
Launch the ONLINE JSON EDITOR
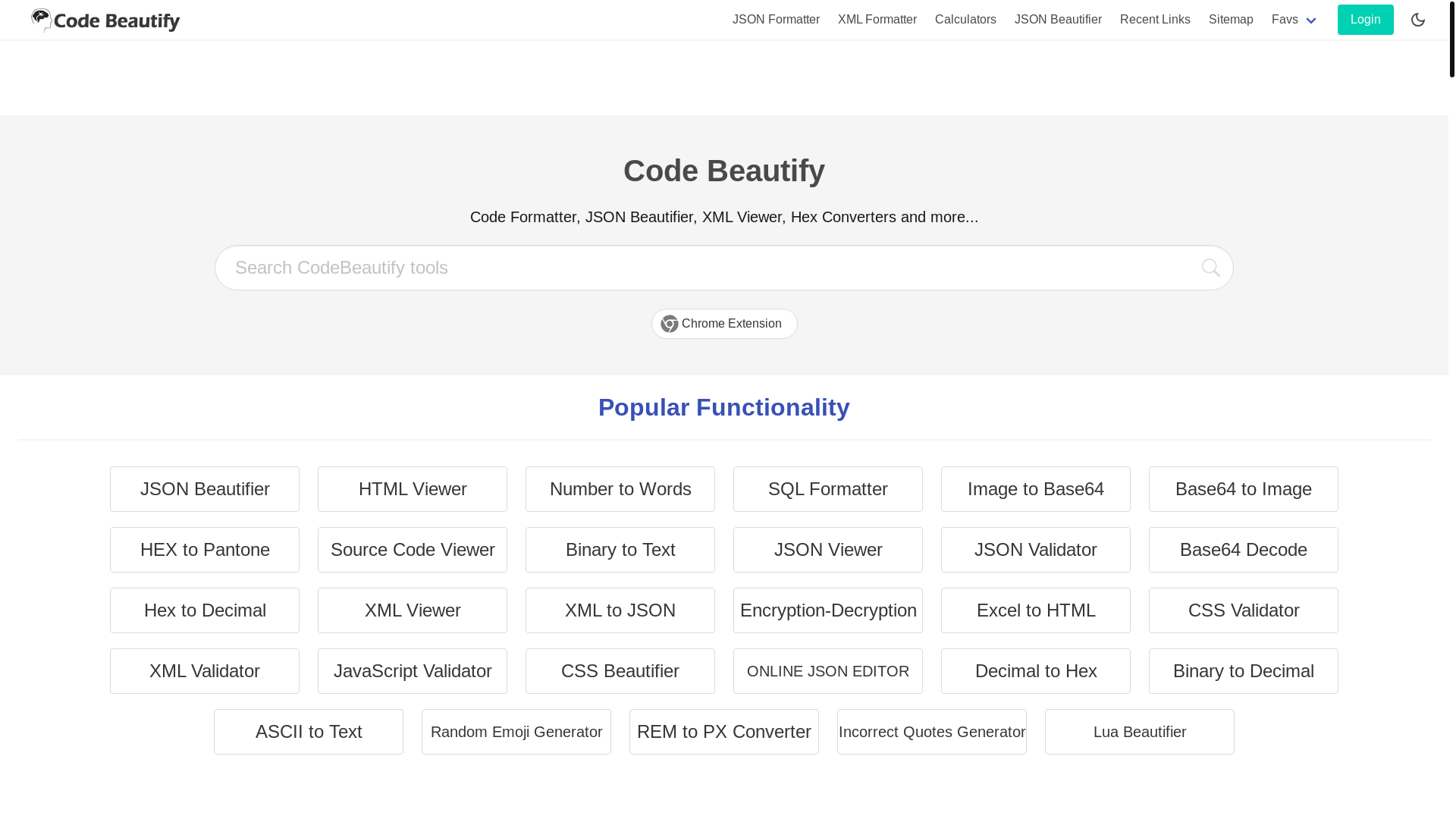(828, 671)
